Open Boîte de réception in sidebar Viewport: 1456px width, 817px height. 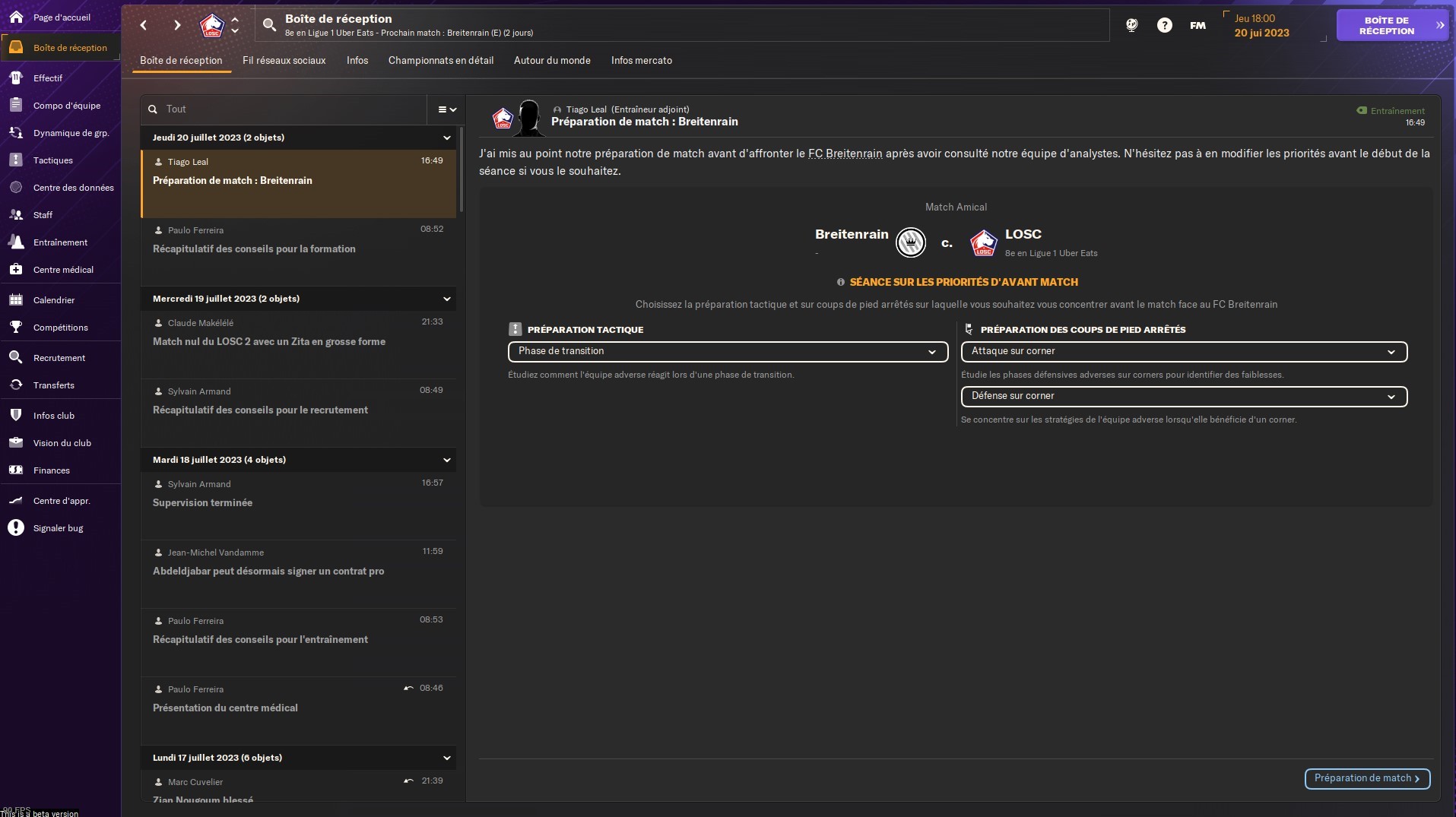(x=60, y=47)
